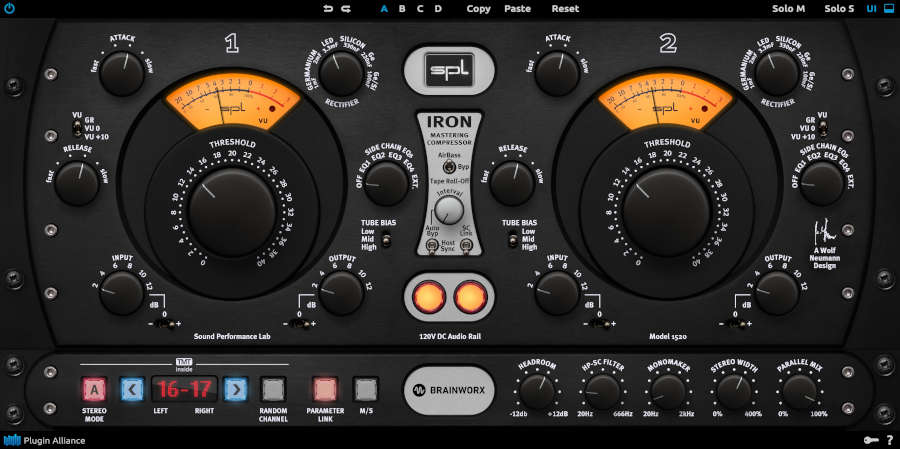
Task: Open help via the question mark icon
Action: tap(889, 440)
